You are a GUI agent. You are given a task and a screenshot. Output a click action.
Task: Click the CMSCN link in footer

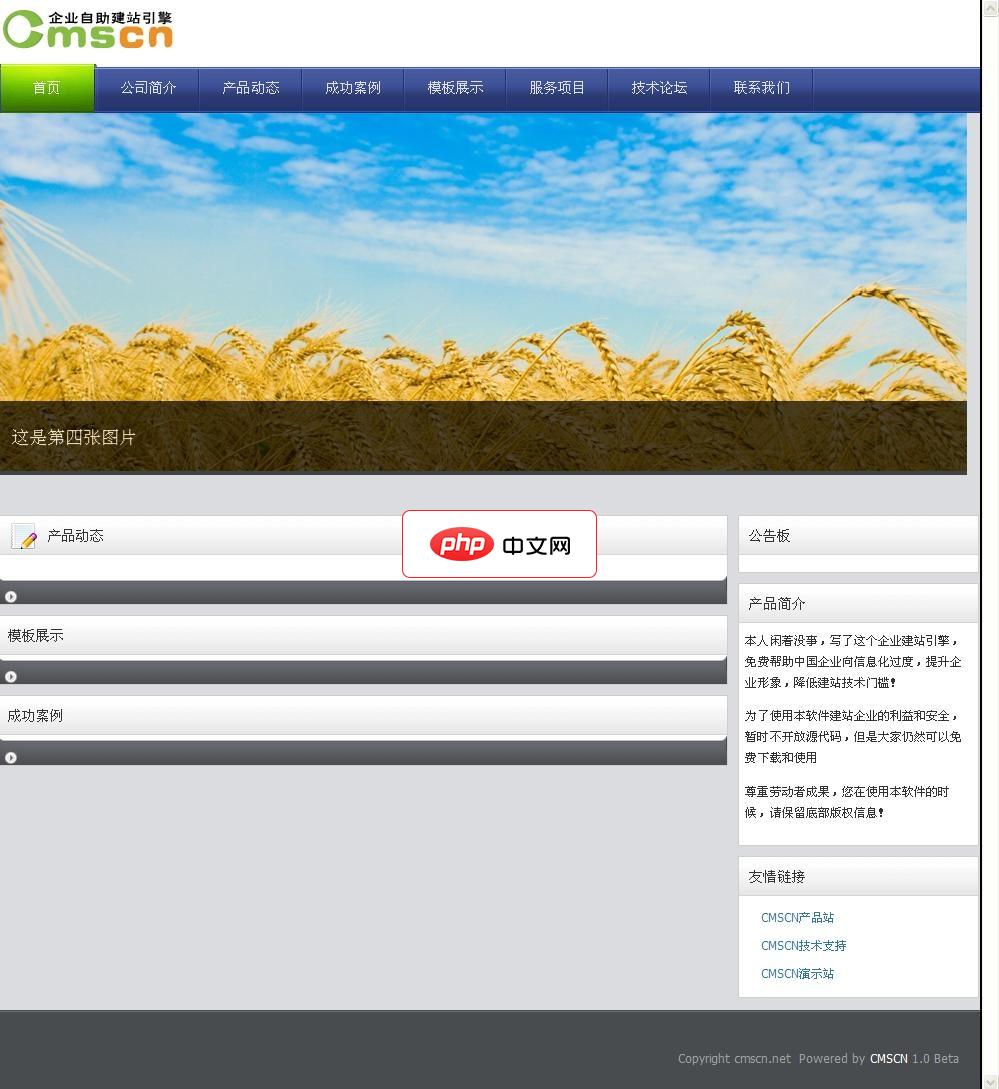(x=889, y=1058)
